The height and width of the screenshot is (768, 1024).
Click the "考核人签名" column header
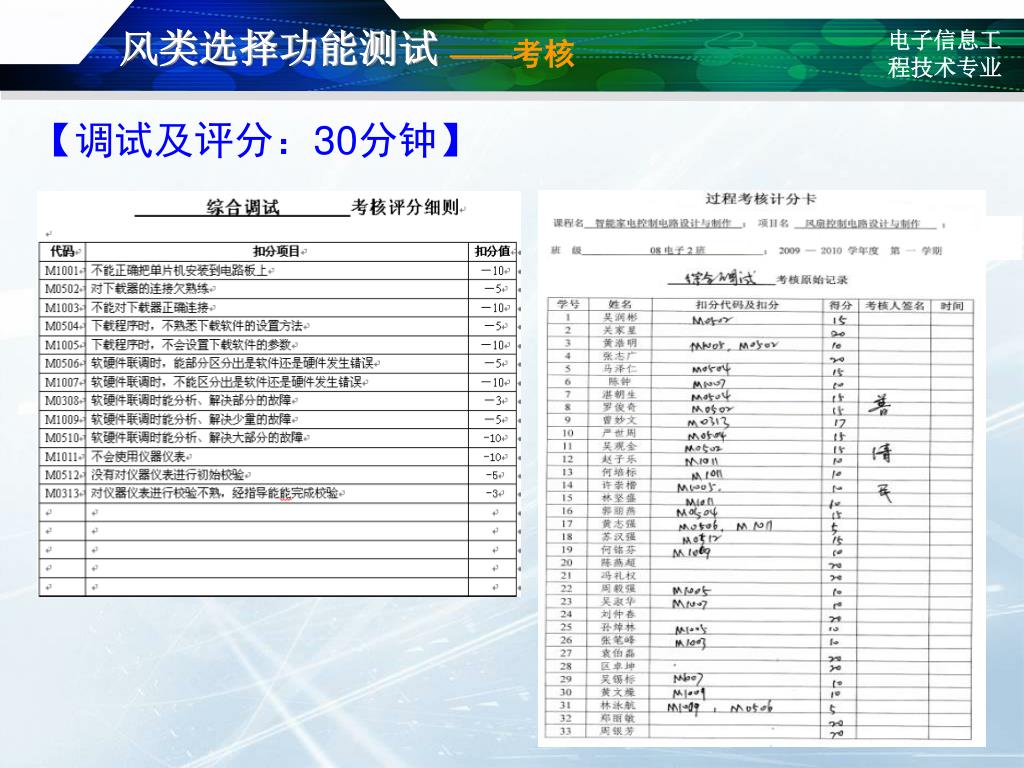(x=895, y=305)
